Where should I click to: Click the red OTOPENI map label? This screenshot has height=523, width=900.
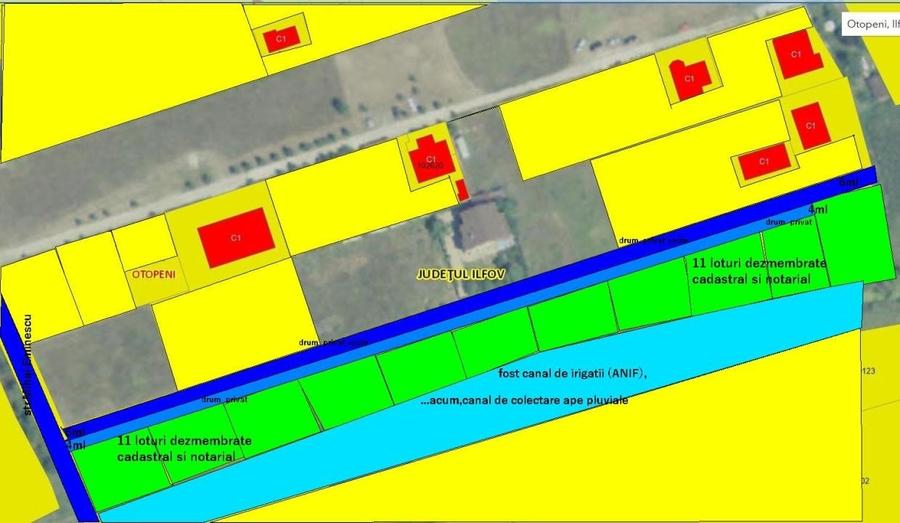[x=153, y=273]
